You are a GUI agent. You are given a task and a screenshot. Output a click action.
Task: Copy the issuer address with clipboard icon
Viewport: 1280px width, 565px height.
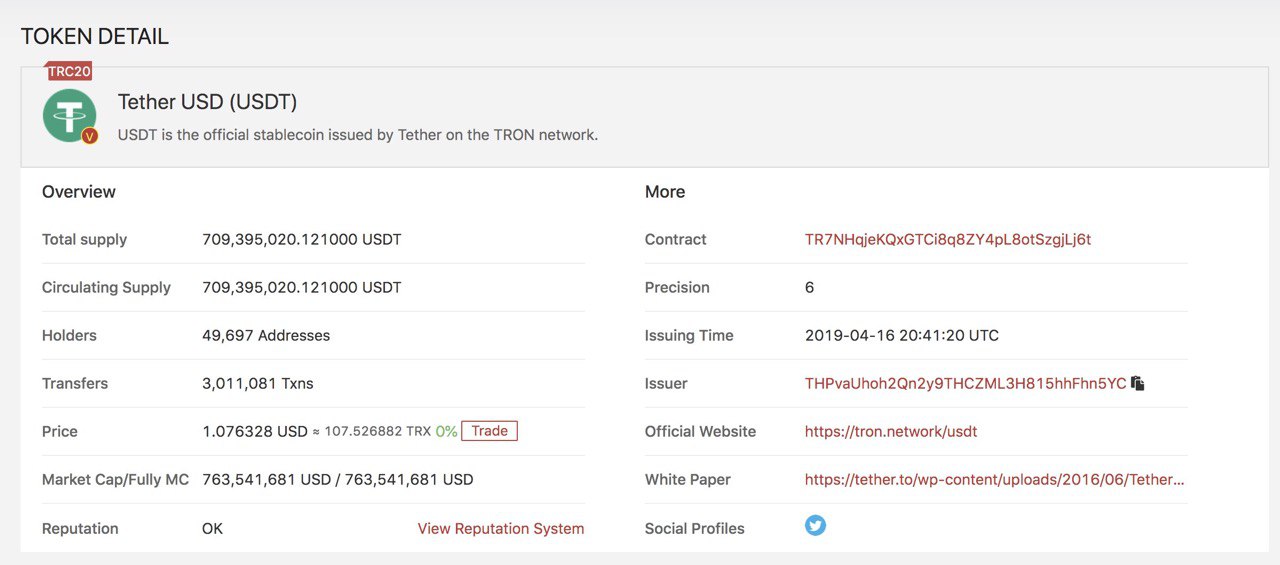tap(1138, 383)
